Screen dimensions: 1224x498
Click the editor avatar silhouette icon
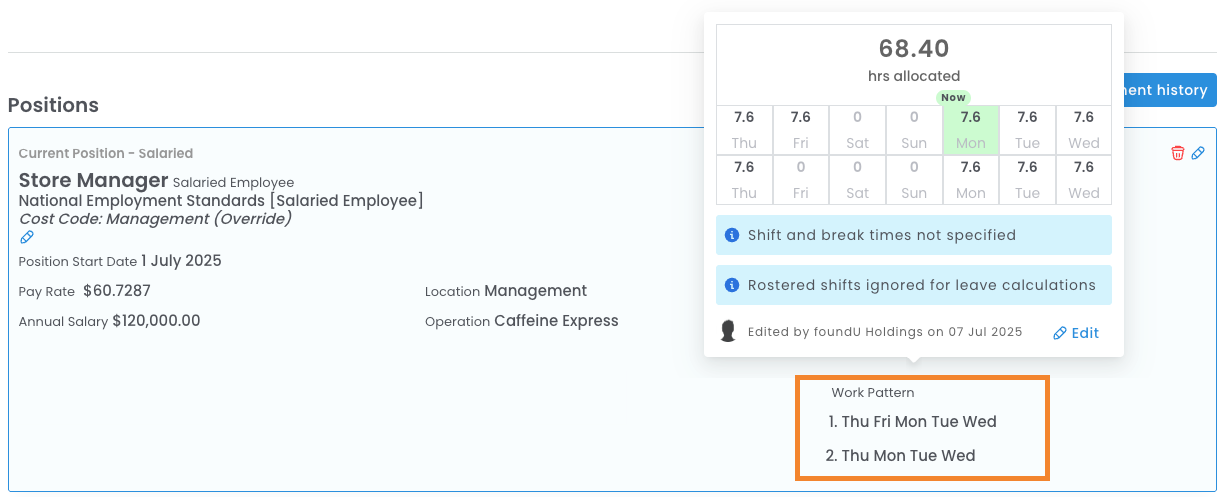[x=729, y=332]
